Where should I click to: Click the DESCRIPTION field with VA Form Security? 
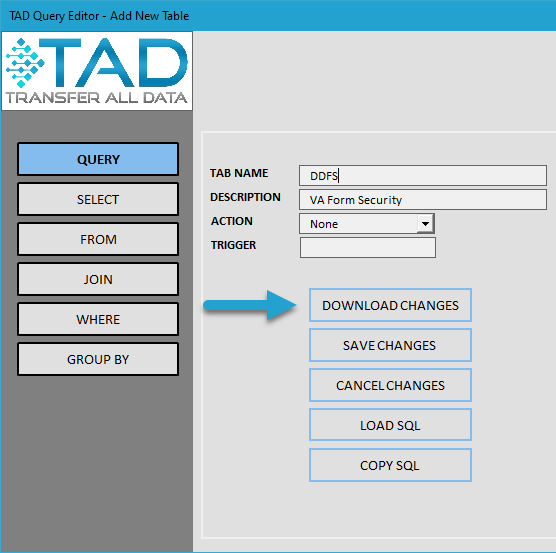423,200
